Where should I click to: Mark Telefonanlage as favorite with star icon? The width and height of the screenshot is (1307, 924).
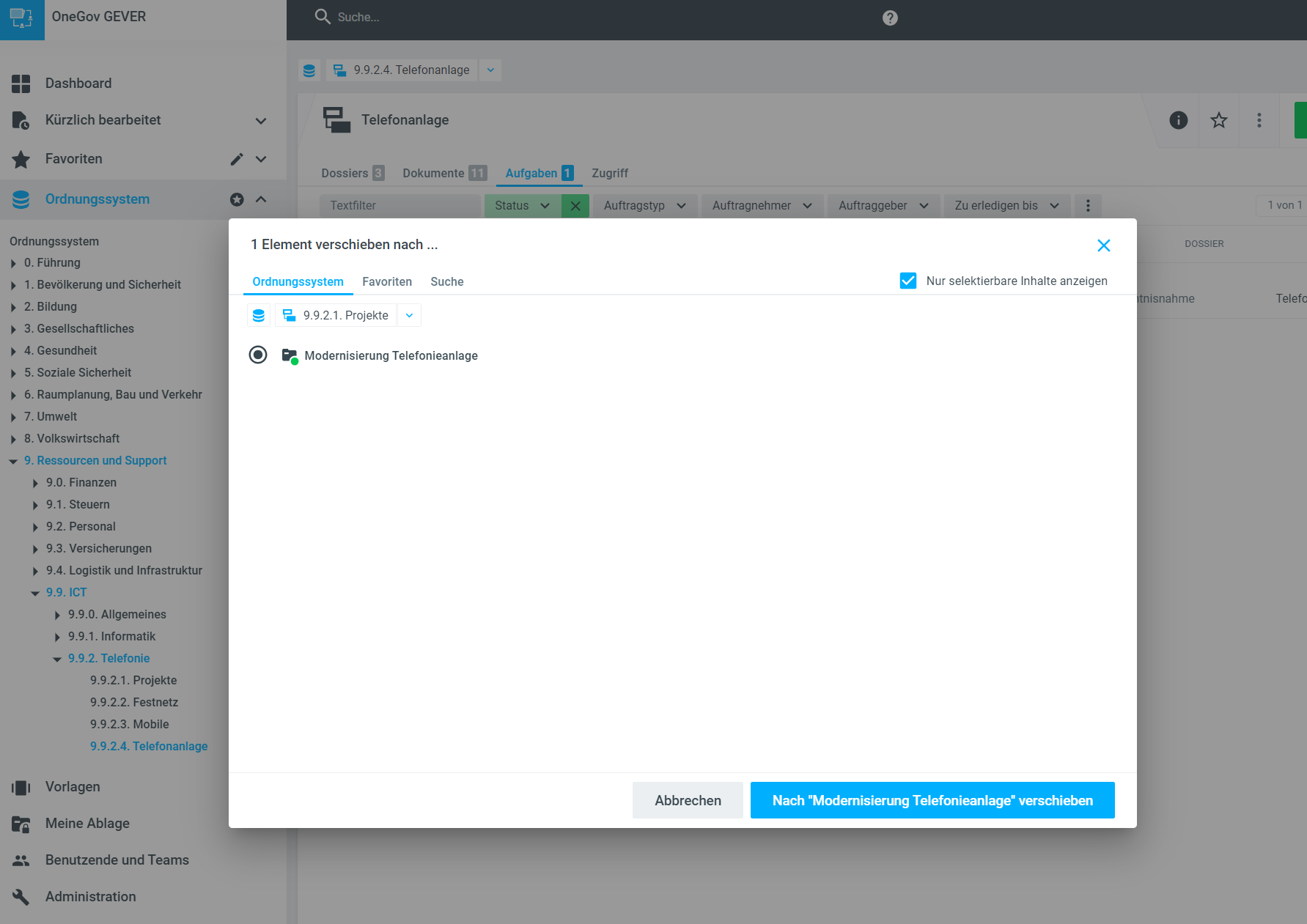pyautogui.click(x=1218, y=120)
